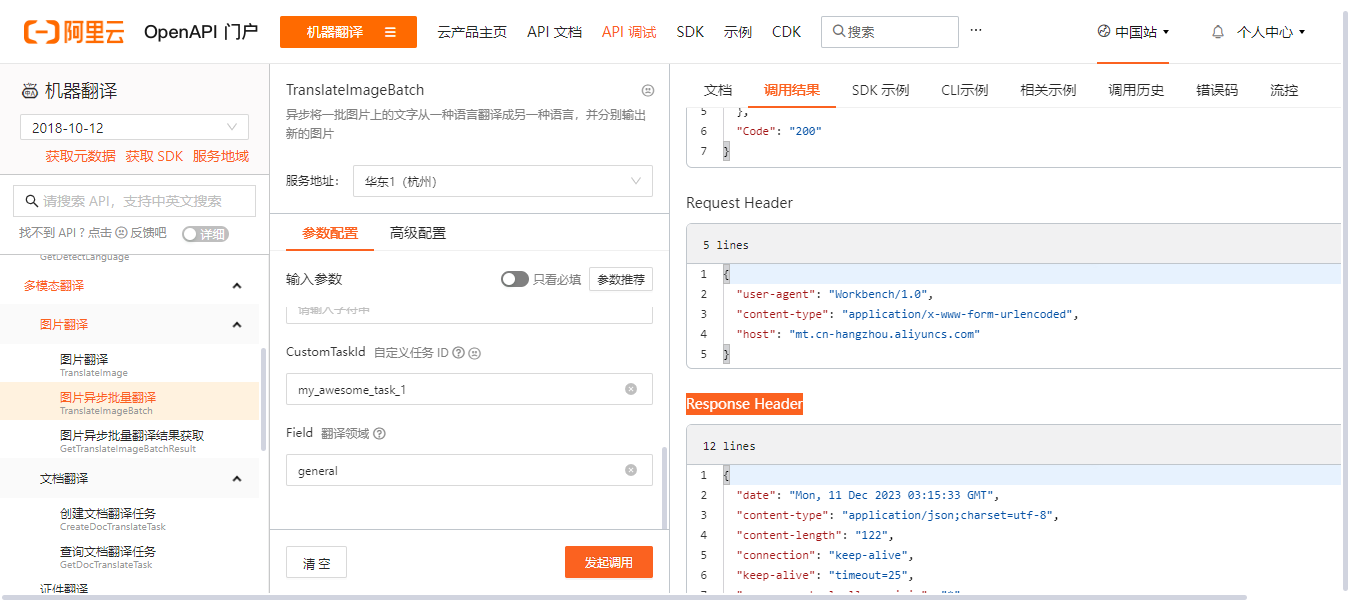Viewport: 1350px width, 602px height.
Task: Collapse the 多模态翻译 section
Action: [237, 286]
